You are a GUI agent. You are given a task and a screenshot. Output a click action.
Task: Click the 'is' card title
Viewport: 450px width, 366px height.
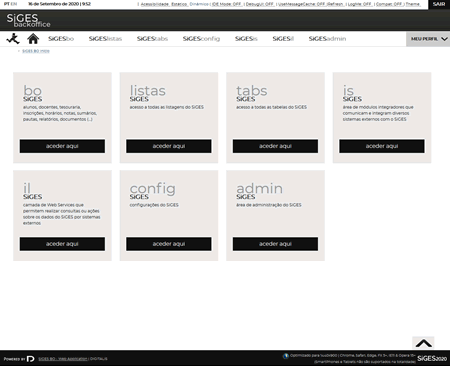(x=348, y=91)
